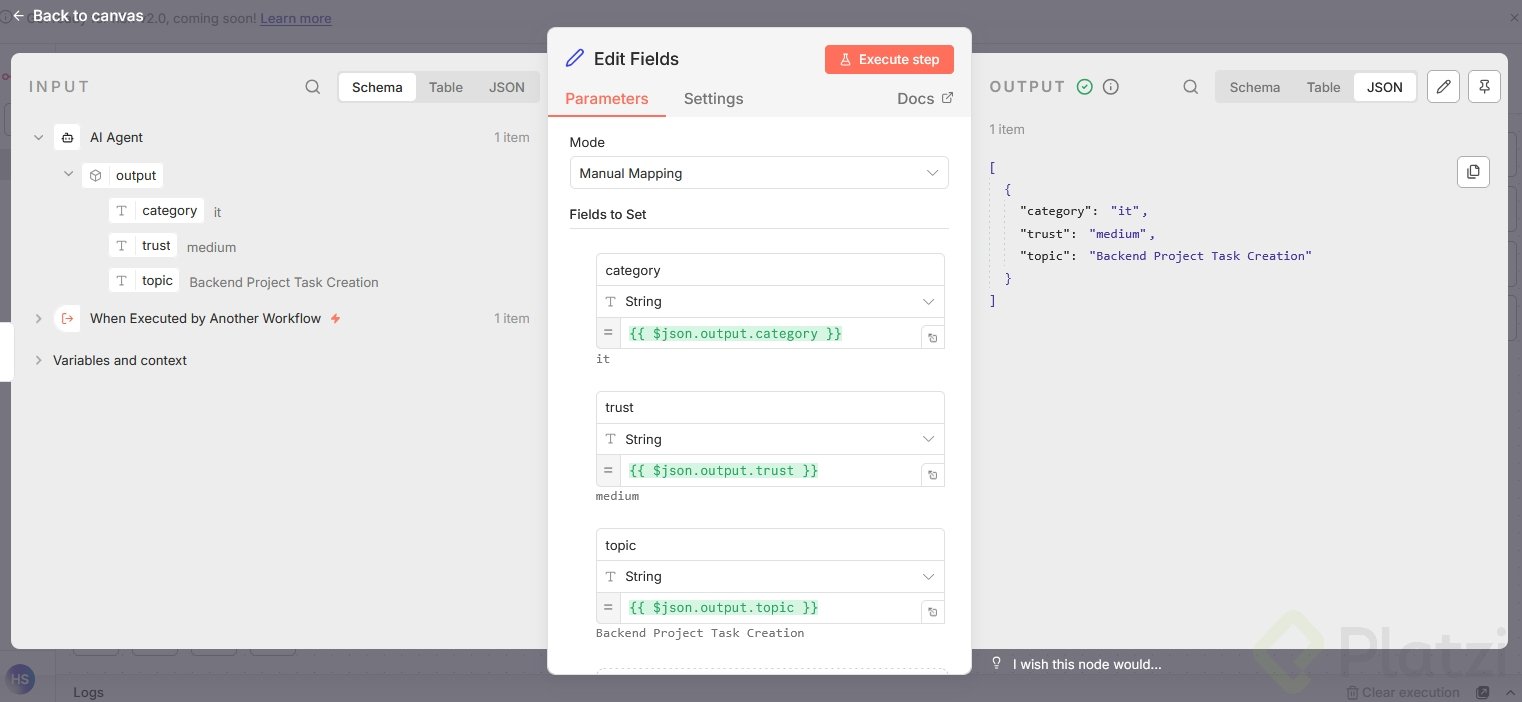Switch to the Parameters tab
The width and height of the screenshot is (1522, 702).
pyautogui.click(x=607, y=99)
